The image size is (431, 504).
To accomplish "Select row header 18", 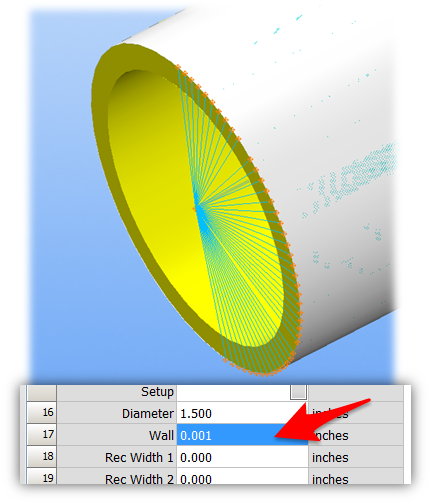I will coord(41,457).
